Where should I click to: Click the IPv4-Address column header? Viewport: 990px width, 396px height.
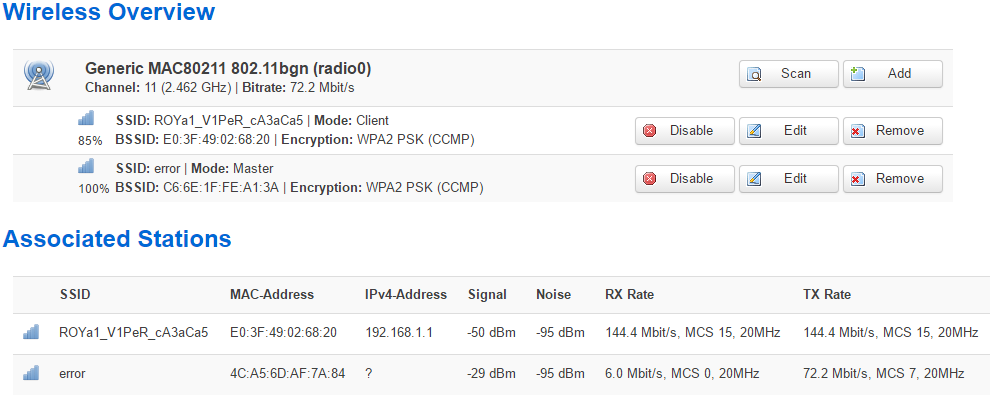[x=405, y=294]
